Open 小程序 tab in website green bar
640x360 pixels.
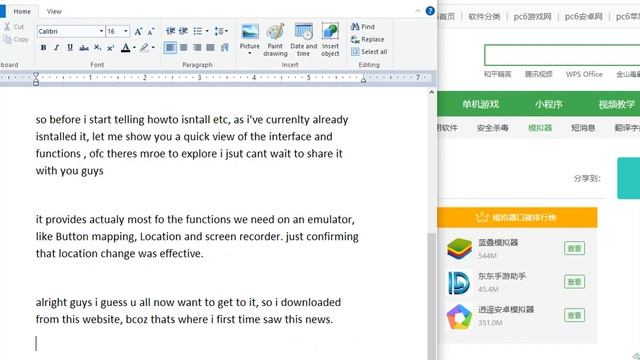[x=549, y=104]
